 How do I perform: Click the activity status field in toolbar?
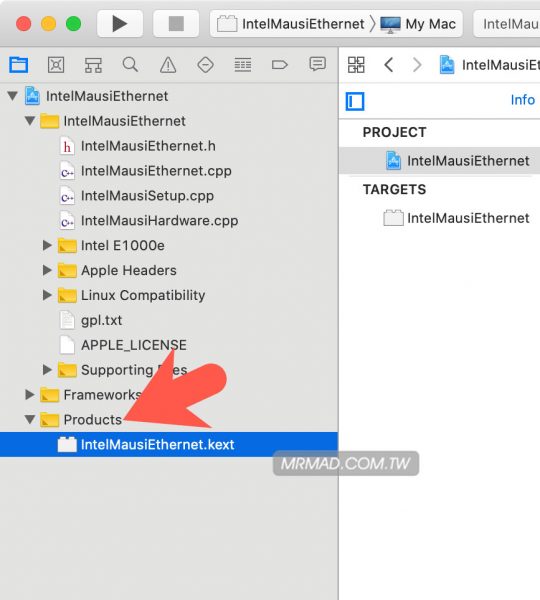(x=507, y=24)
